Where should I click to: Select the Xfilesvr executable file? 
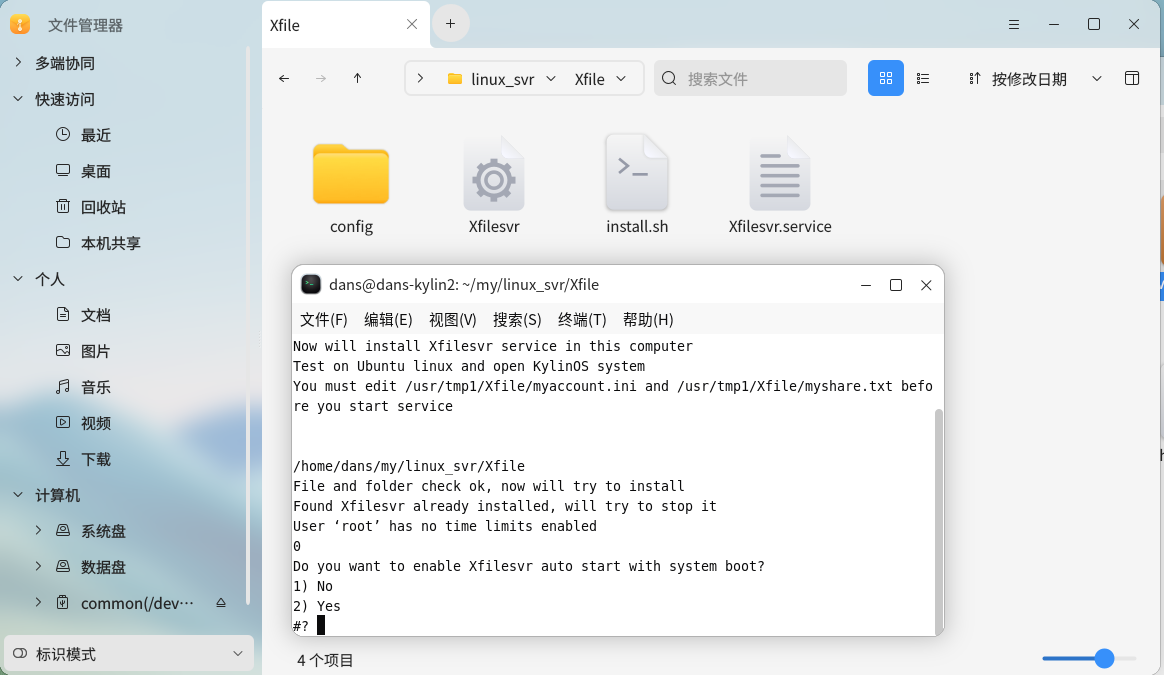(x=493, y=185)
